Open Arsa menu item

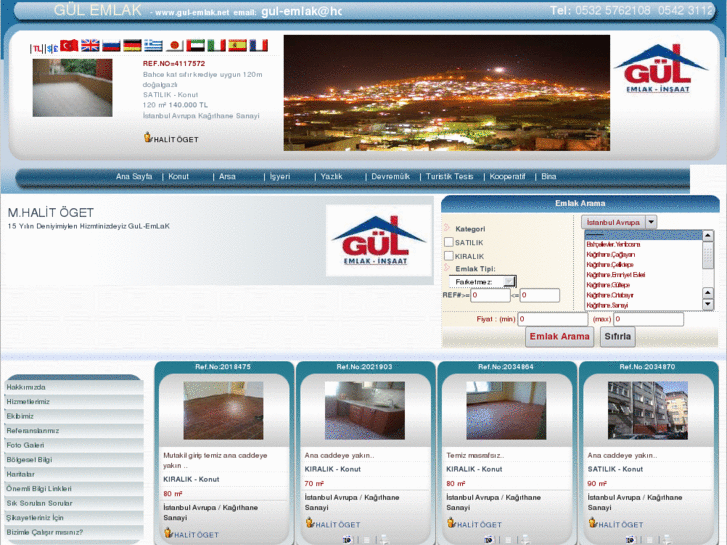click(227, 177)
